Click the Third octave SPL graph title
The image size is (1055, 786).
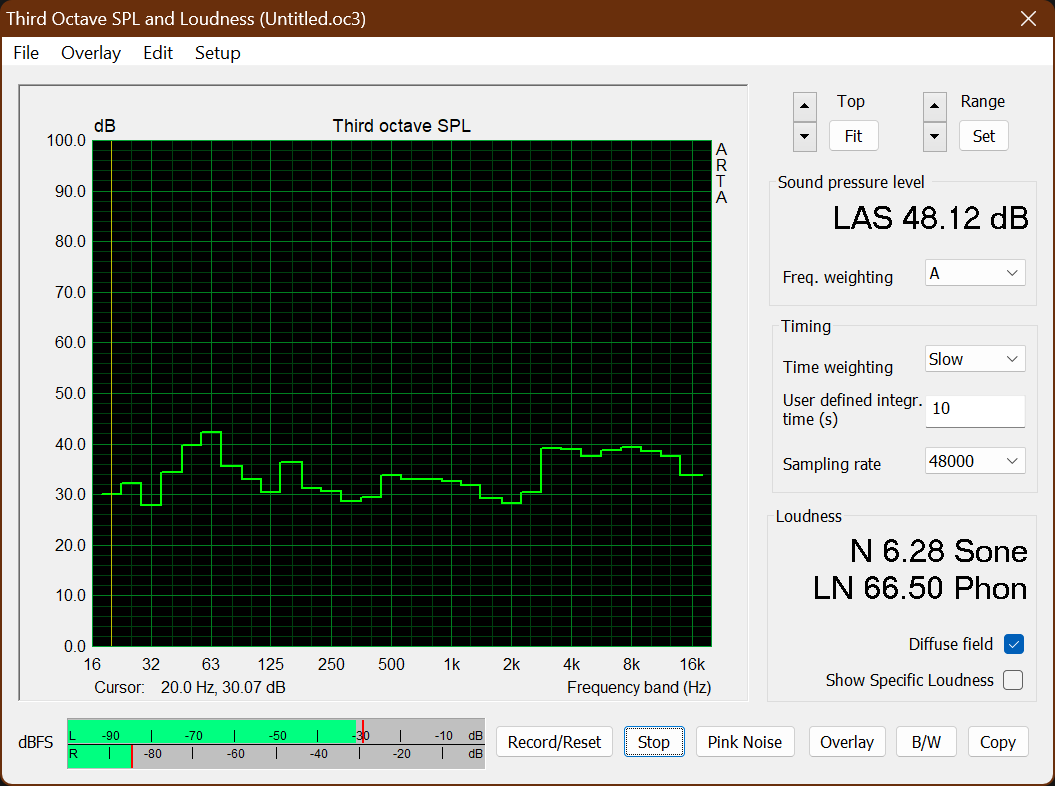(402, 126)
